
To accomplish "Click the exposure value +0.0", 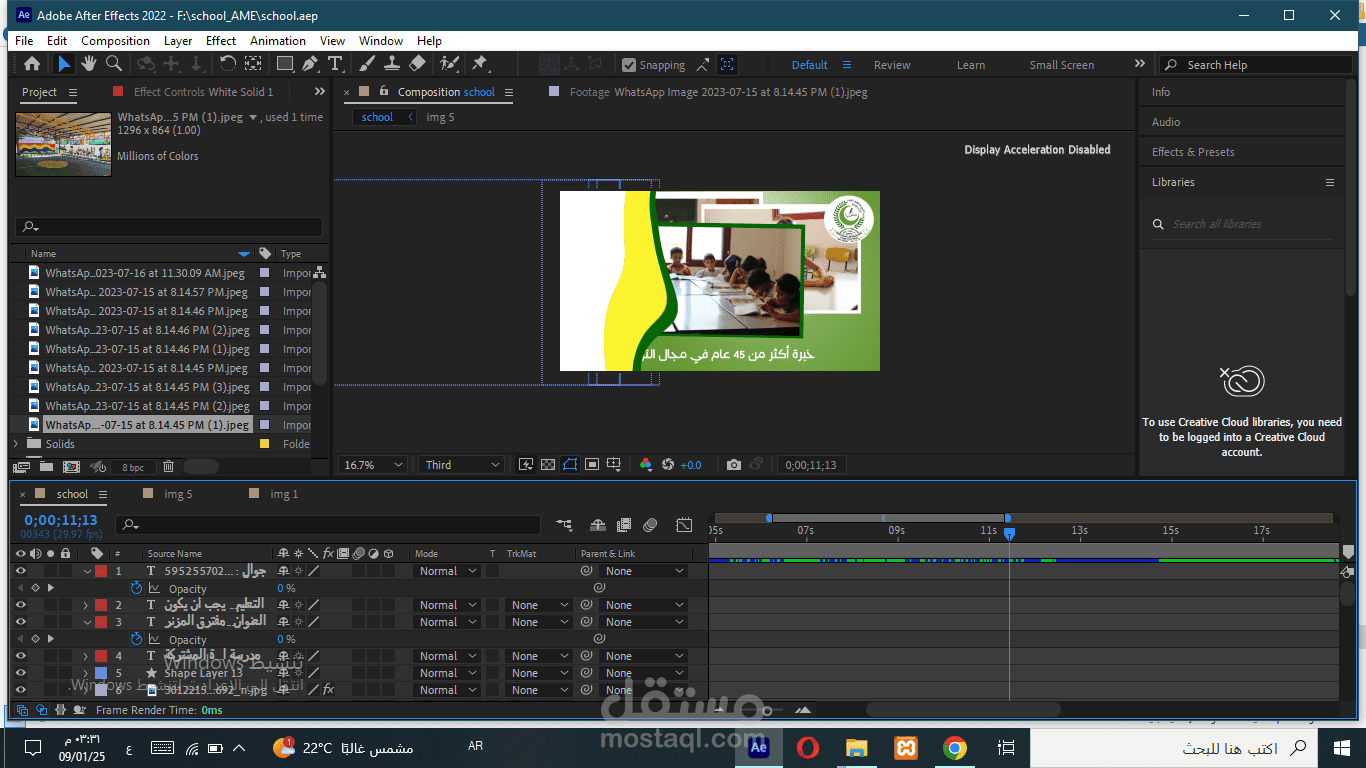I will click(691, 465).
